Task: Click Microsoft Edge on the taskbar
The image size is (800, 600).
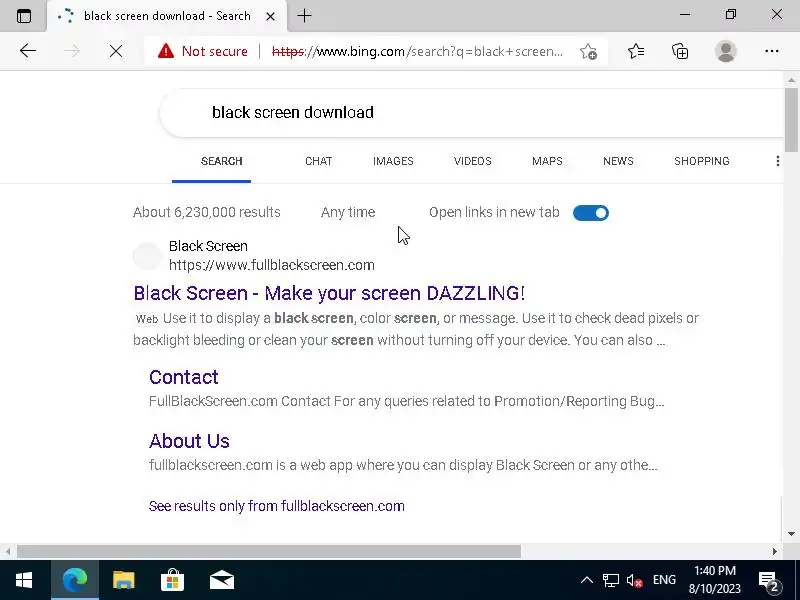Action: point(74,580)
